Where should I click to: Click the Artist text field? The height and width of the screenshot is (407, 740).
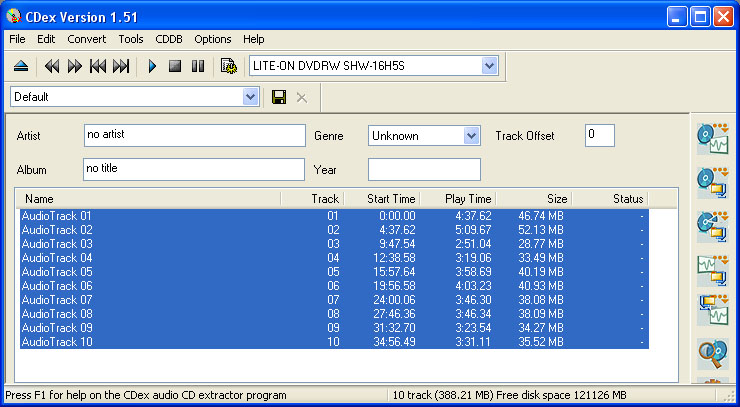pos(194,135)
